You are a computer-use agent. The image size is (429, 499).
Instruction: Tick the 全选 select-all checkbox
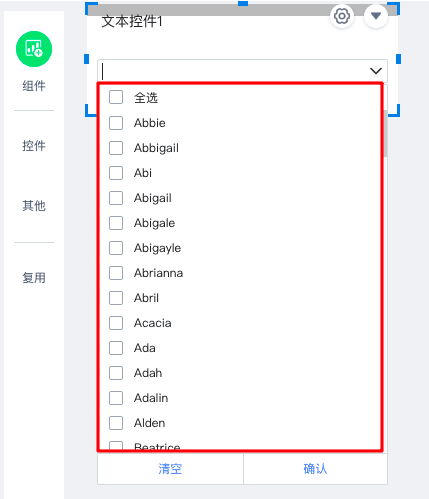[x=116, y=97]
